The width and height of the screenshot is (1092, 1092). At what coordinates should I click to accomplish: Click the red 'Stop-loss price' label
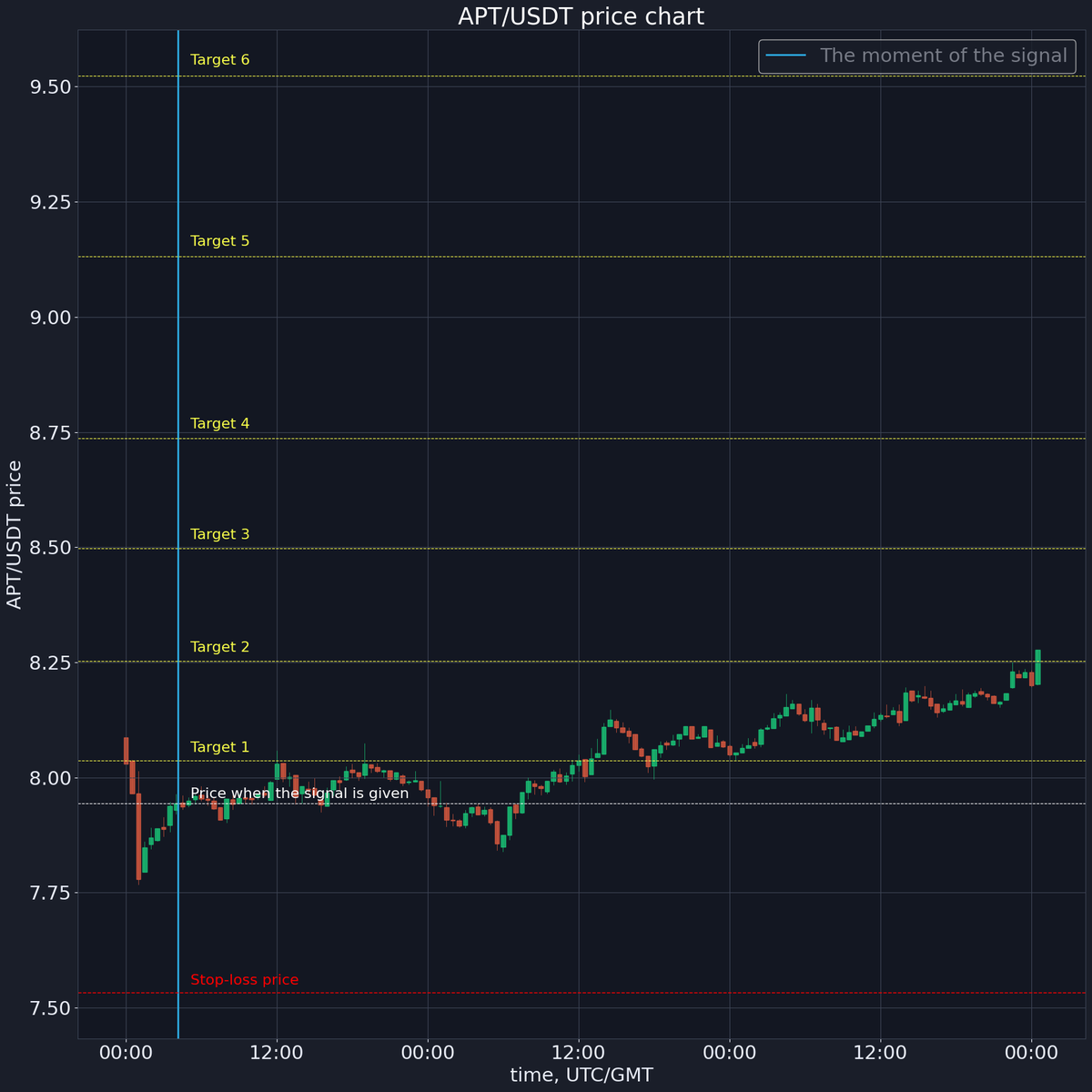coord(244,980)
